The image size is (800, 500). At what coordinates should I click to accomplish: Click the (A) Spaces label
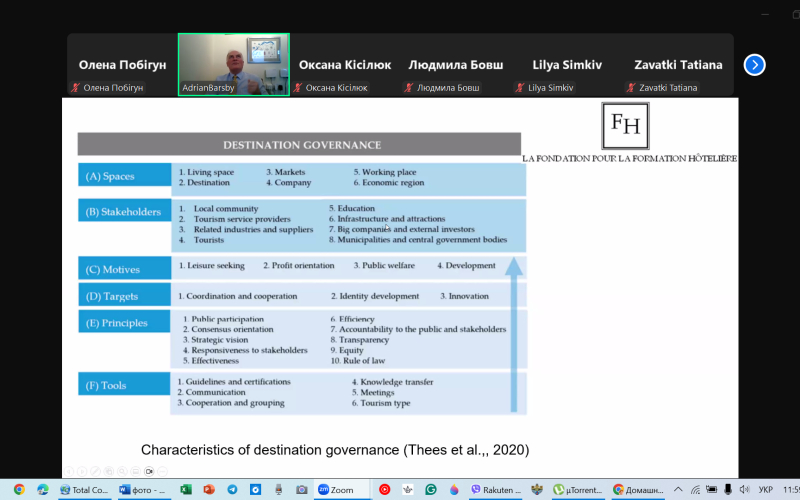[124, 176]
